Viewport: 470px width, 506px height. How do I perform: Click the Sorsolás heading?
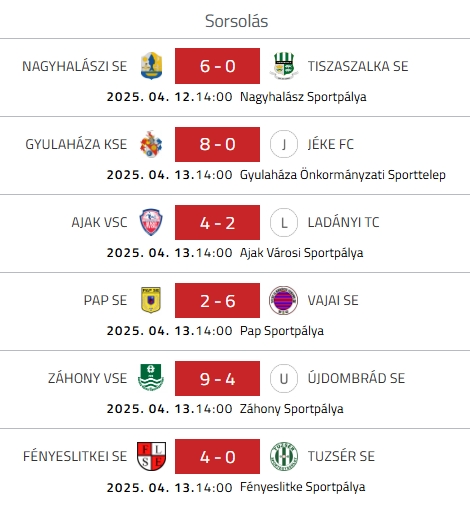[236, 21]
